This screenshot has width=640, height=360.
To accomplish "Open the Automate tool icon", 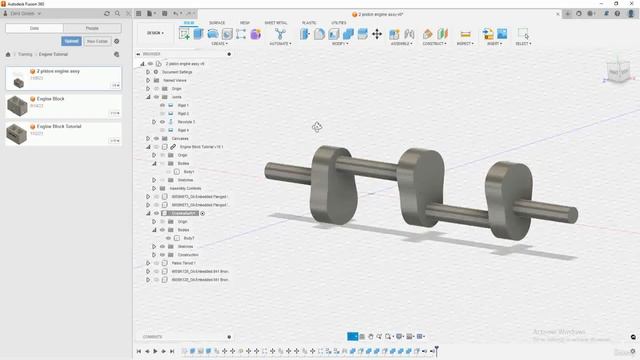I will 280,34.
